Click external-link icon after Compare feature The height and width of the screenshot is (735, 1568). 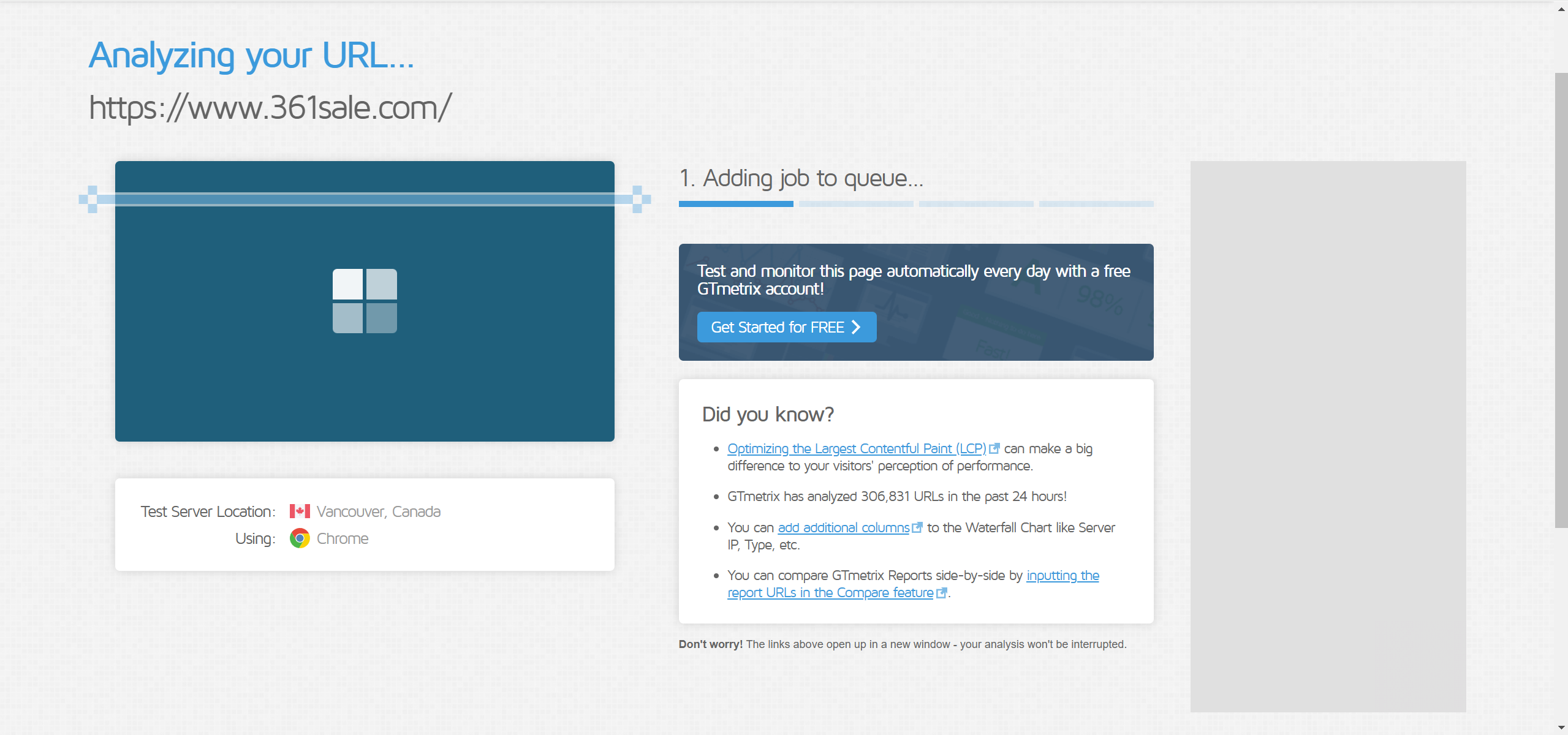(942, 593)
